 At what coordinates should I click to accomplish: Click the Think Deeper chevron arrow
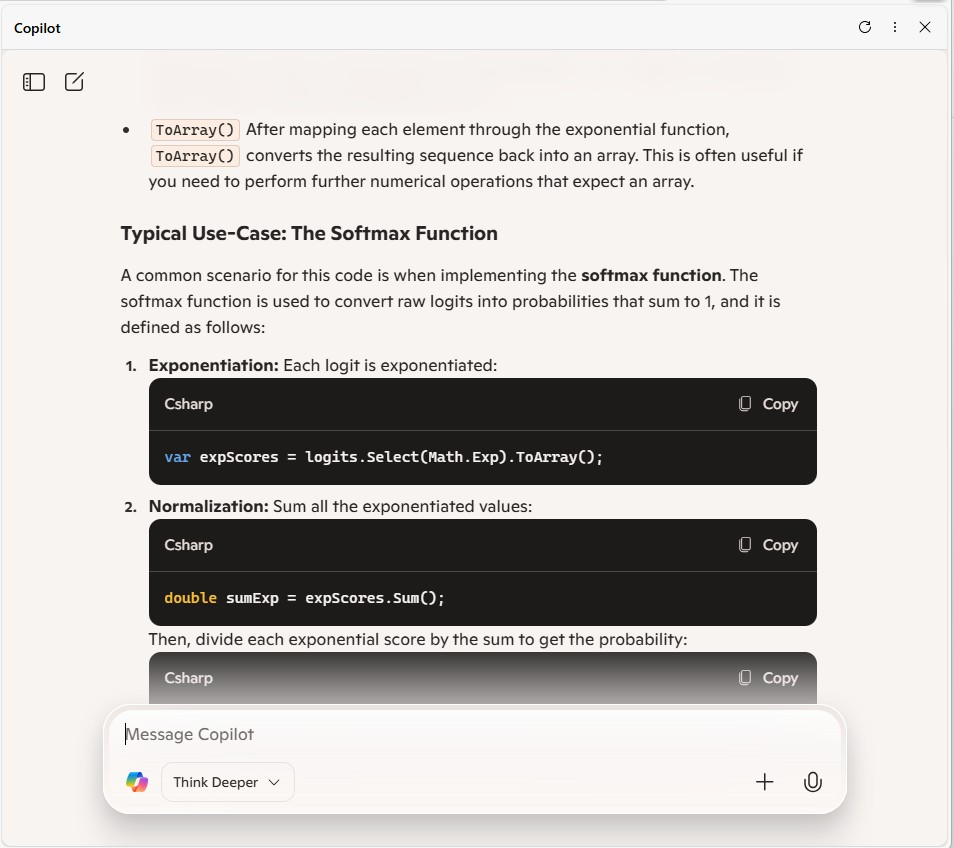point(274,782)
